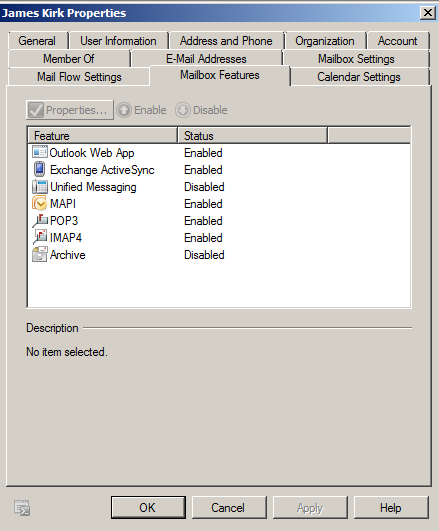Click the IMAP4 mailbox icon
The width and height of the screenshot is (439, 531).
click(40, 237)
